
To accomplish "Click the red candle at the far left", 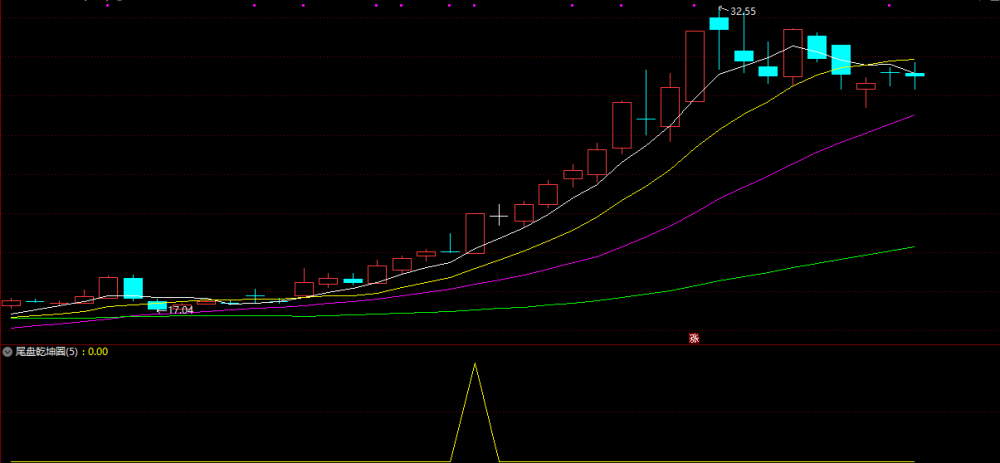I will click(11, 303).
